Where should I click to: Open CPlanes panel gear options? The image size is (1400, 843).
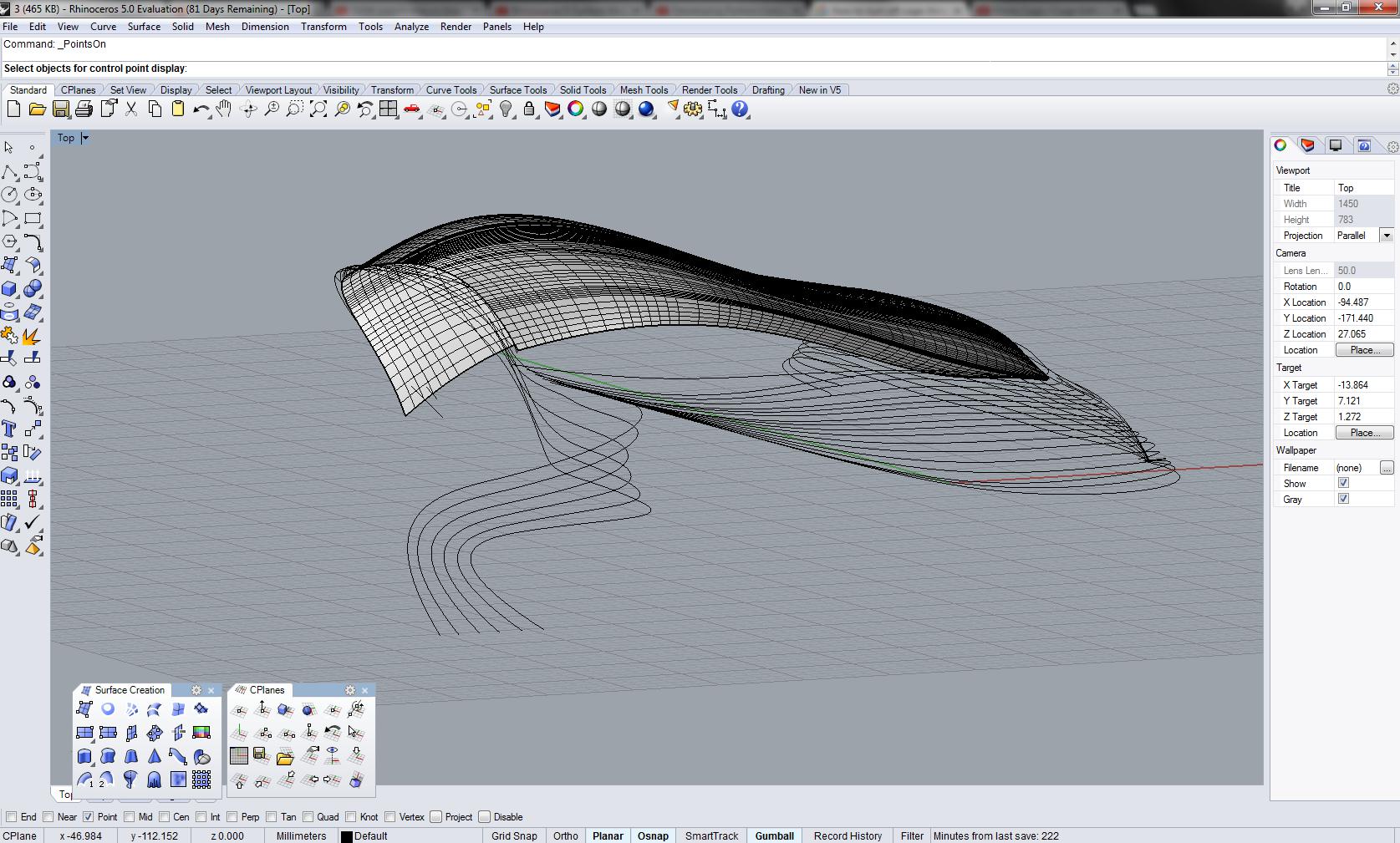point(350,690)
